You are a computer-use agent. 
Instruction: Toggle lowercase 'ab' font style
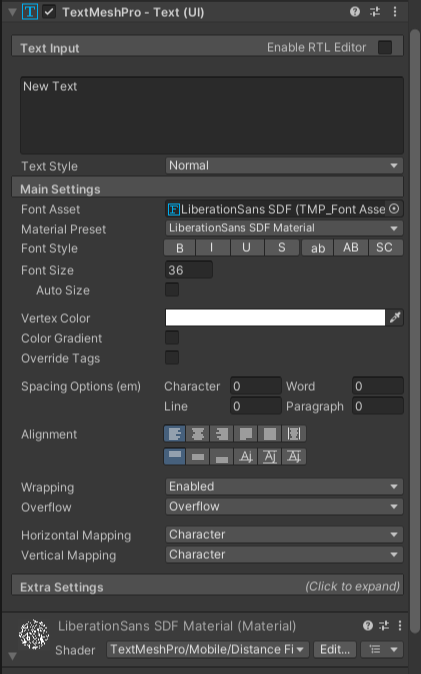click(x=318, y=248)
